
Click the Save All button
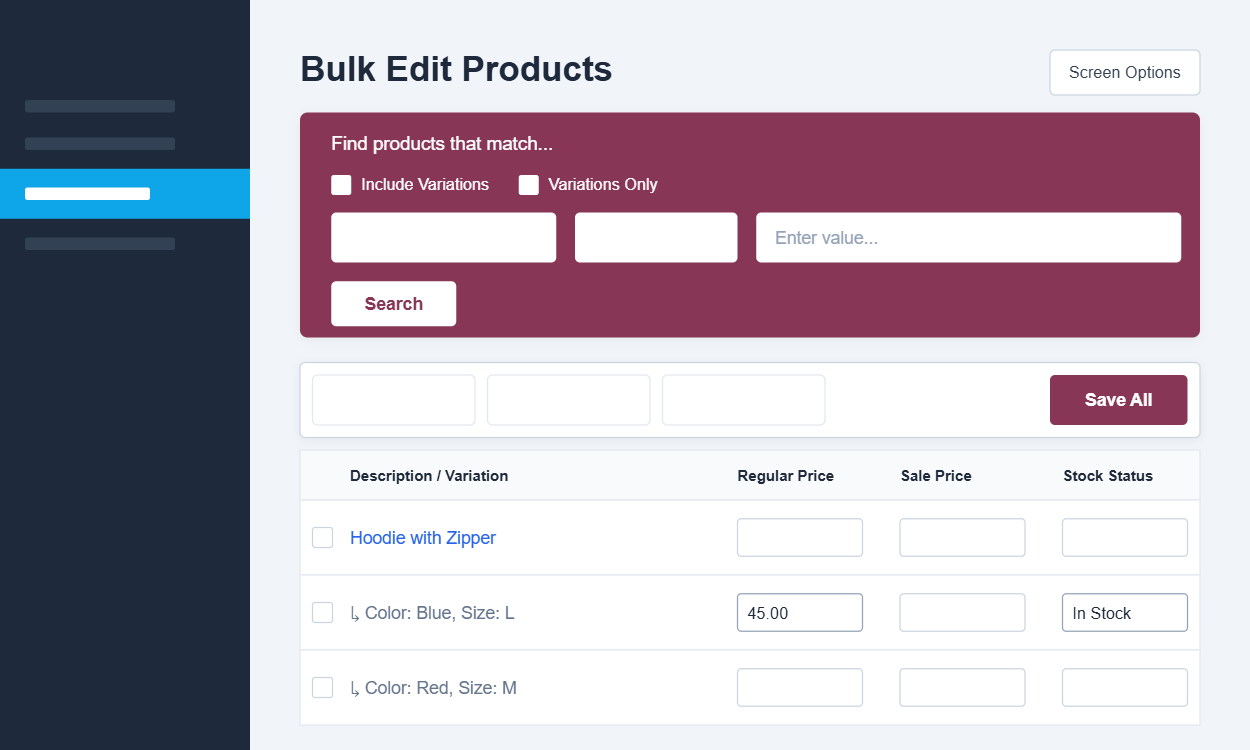[1118, 400]
